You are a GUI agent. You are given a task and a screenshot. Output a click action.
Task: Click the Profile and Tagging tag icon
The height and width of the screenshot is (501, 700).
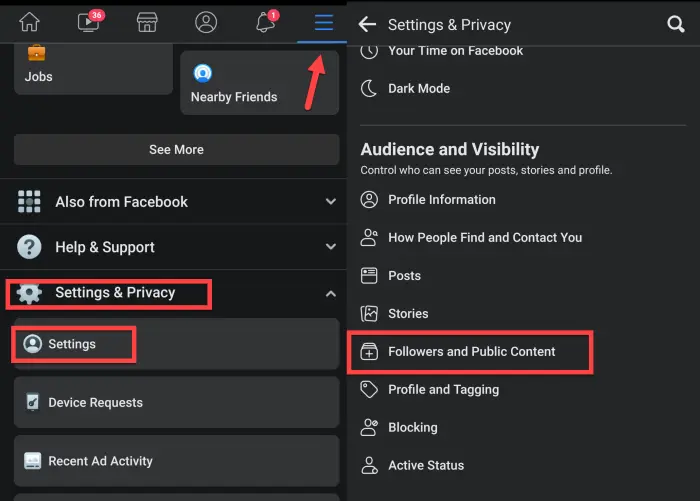click(369, 389)
